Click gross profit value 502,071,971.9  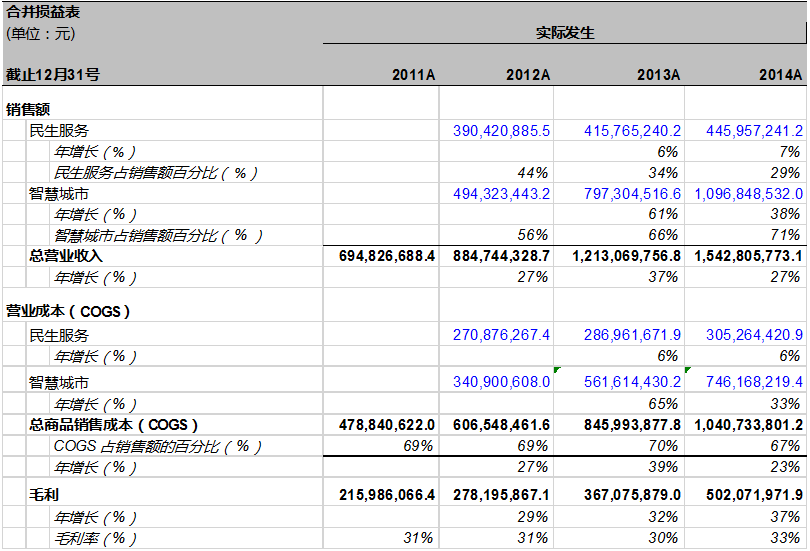click(x=749, y=494)
